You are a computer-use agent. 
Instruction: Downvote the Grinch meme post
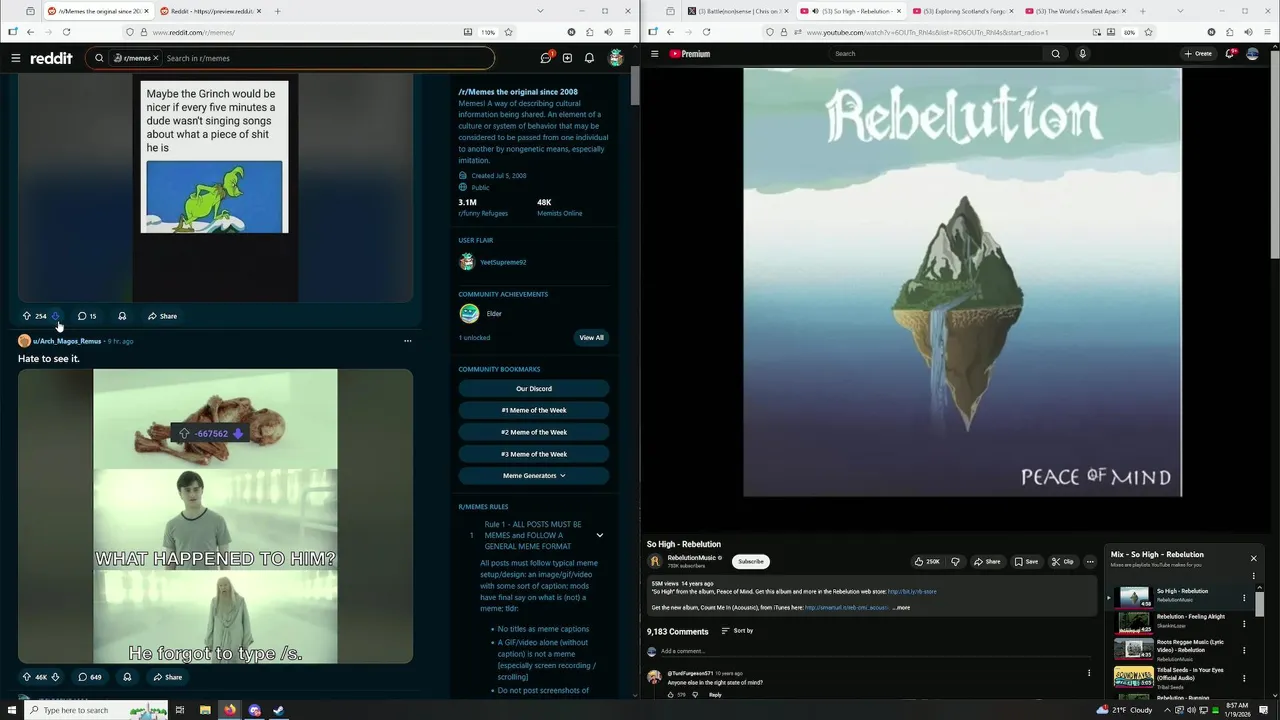pos(55,316)
